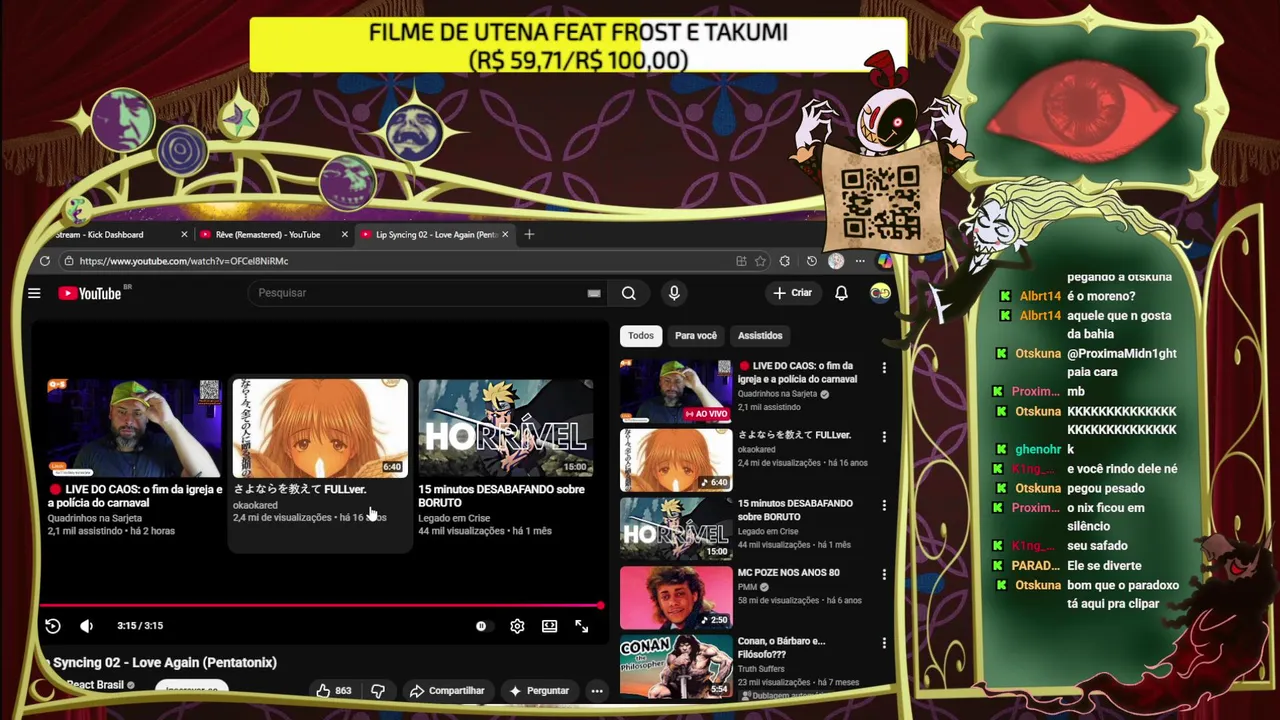This screenshot has height=720, width=1280.
Task: Click the 3:15 / 3:15 time display
Action: pyautogui.click(x=140, y=626)
